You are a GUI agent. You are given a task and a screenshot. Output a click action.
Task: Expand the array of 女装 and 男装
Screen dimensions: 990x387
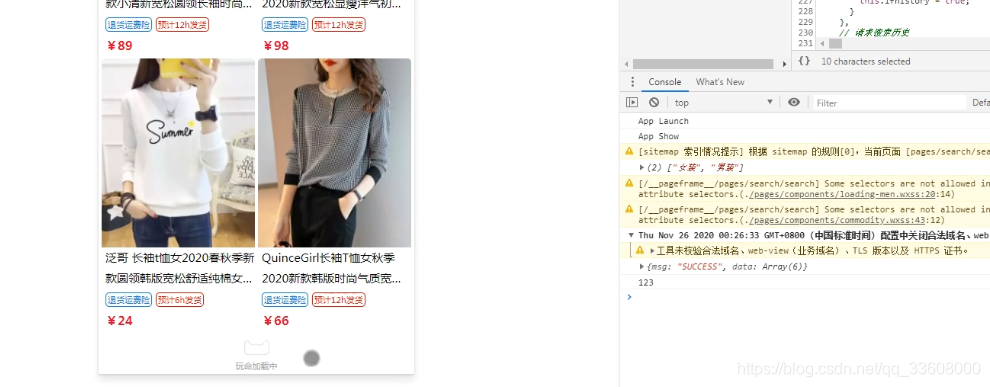pyautogui.click(x=642, y=167)
